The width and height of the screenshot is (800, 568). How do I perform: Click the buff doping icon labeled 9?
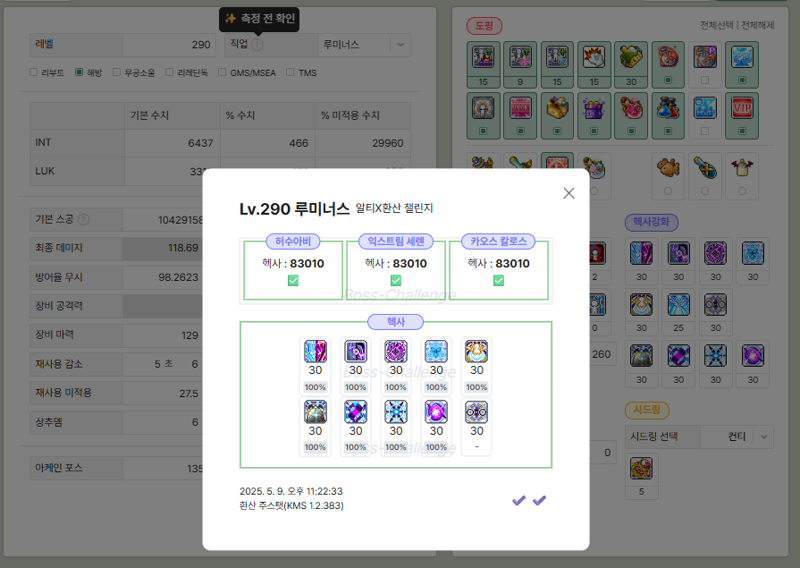click(520, 57)
